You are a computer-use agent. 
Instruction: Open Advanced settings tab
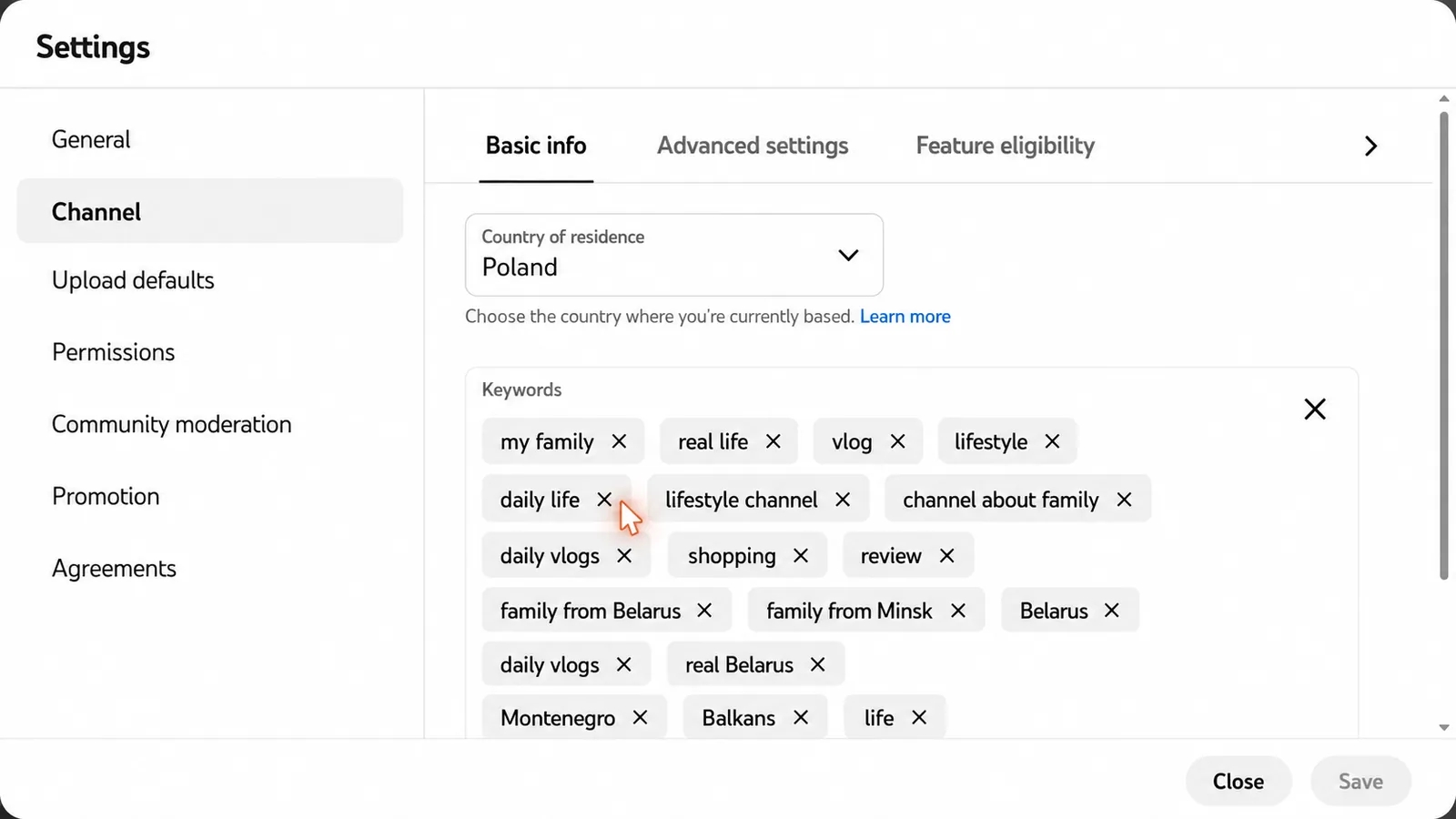pos(753,146)
